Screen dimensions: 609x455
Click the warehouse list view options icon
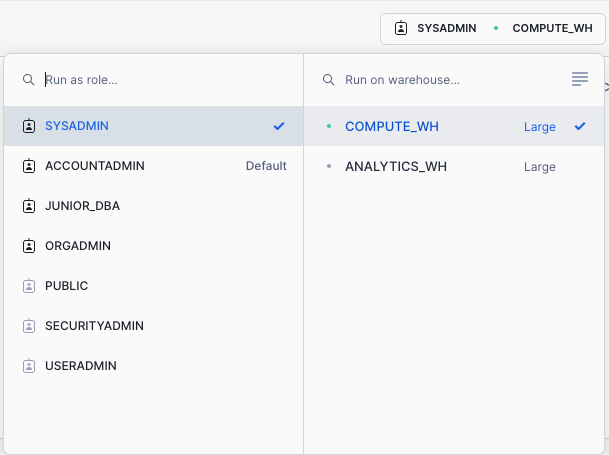click(x=580, y=79)
